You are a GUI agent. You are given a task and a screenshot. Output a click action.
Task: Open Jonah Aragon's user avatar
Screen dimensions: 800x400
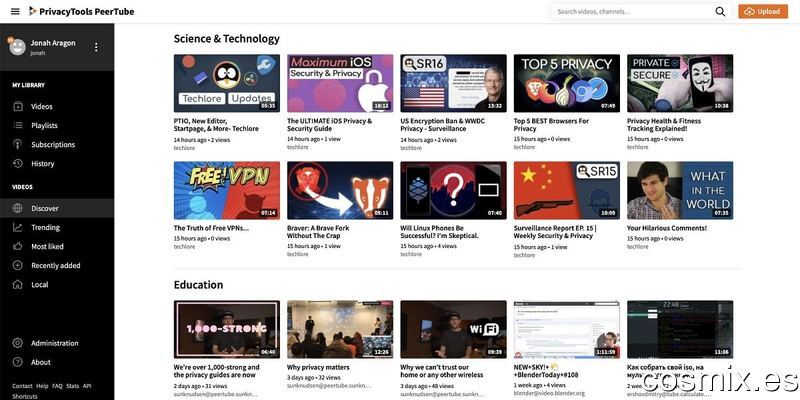click(17, 47)
